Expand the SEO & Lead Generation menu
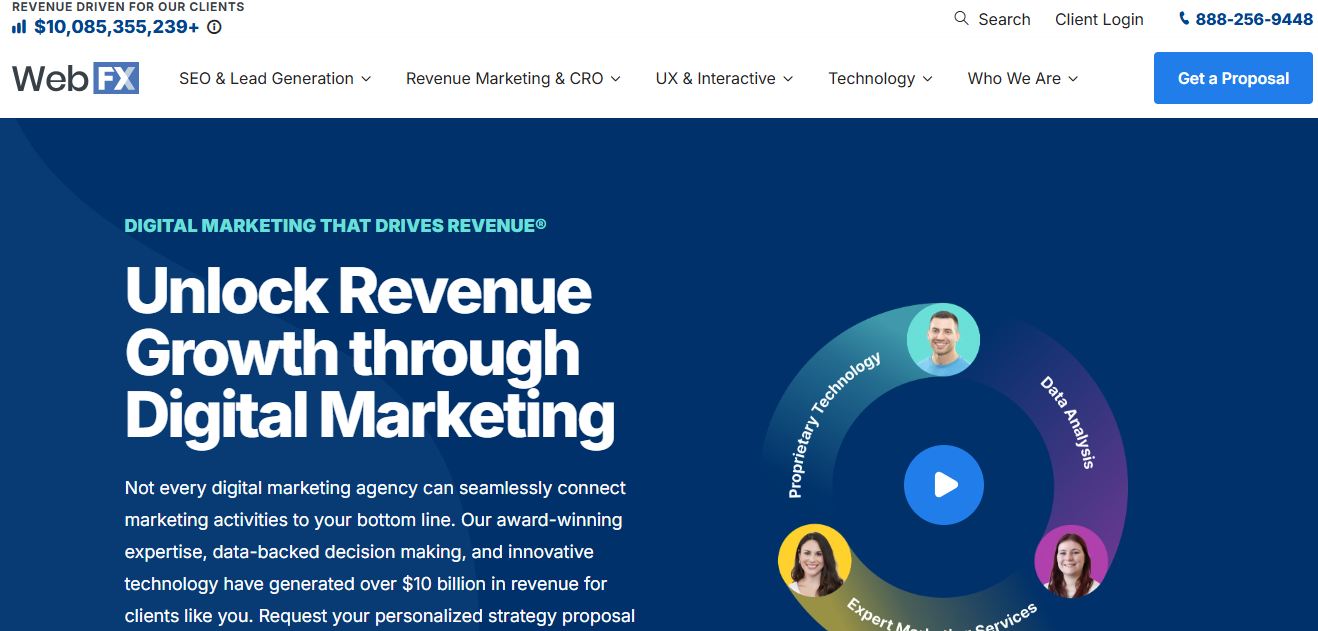 (275, 78)
